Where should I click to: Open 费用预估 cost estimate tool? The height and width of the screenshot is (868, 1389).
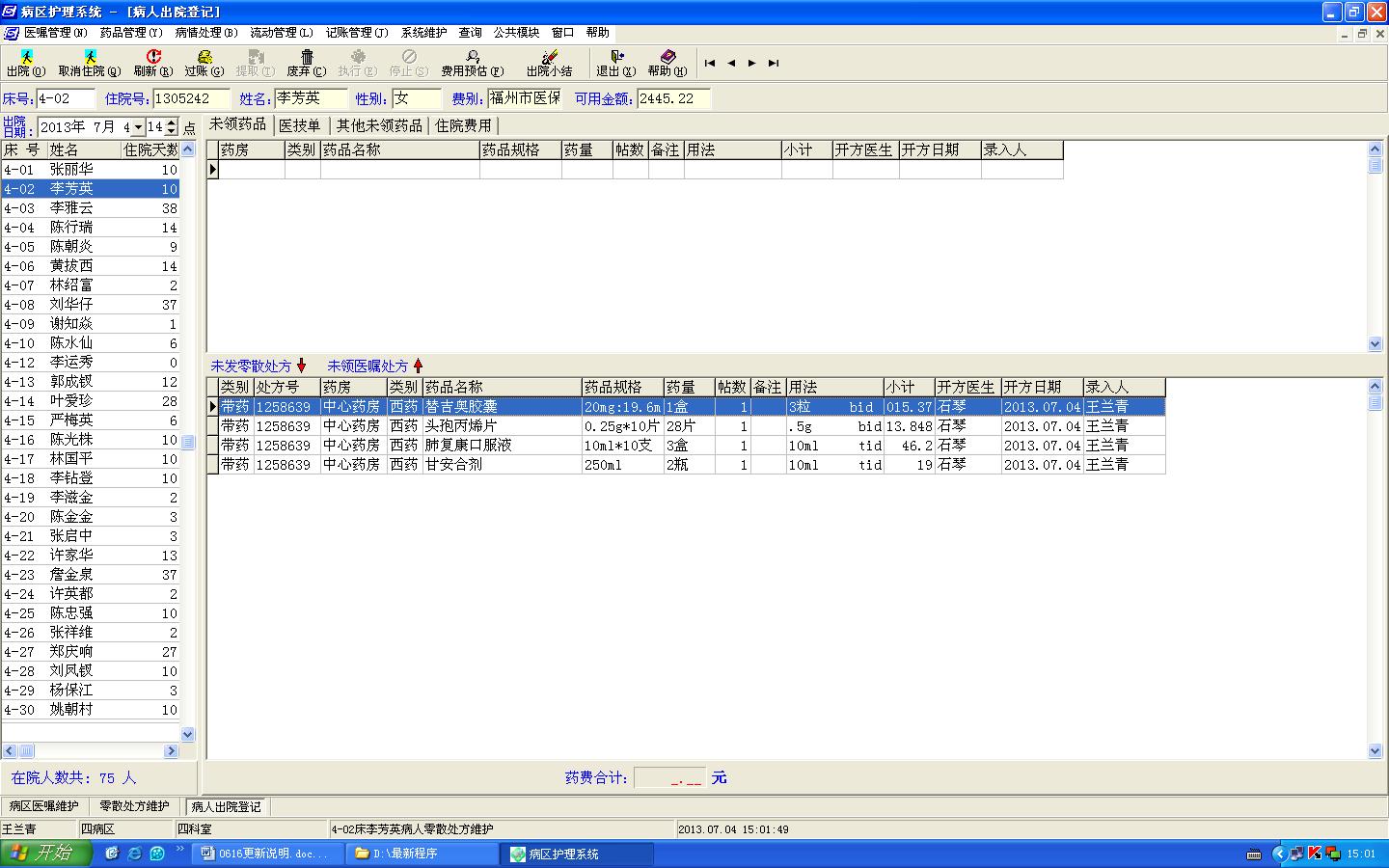pyautogui.click(x=473, y=64)
